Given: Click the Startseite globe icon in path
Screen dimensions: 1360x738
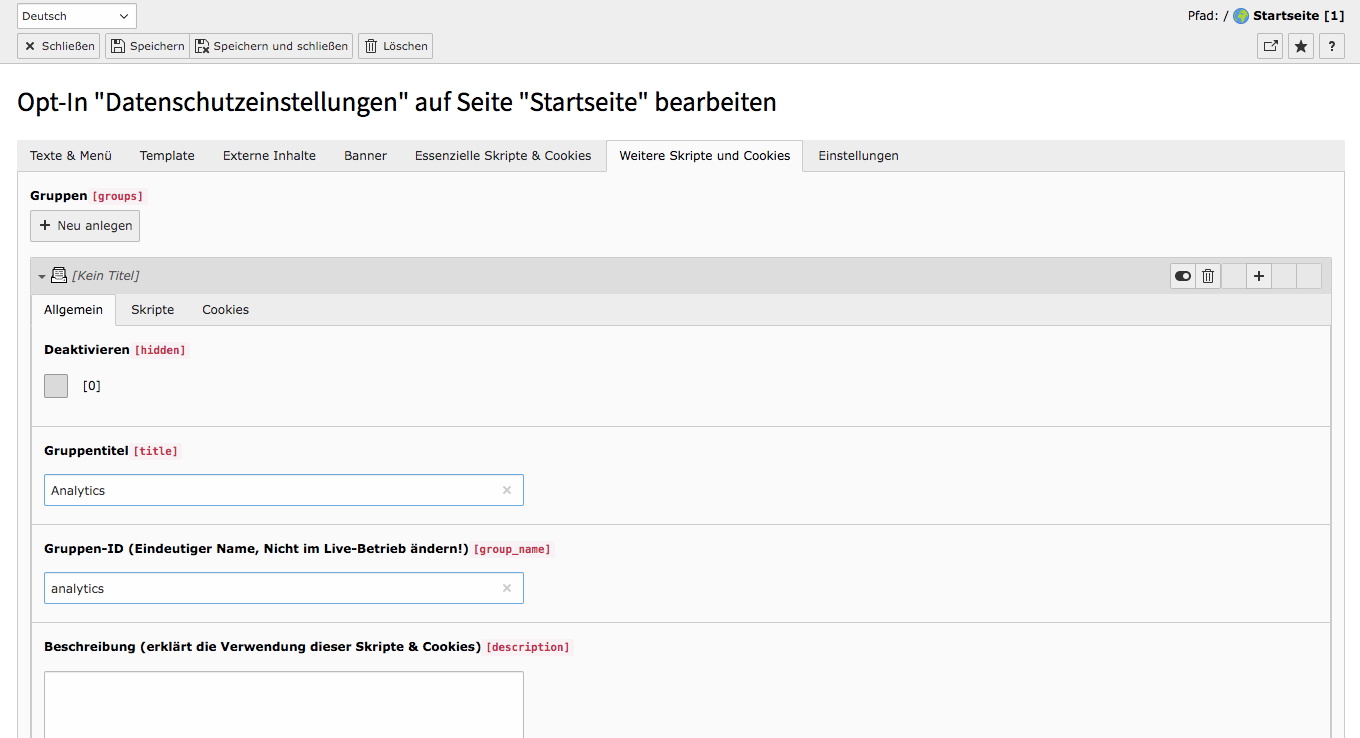Looking at the screenshot, I should click(1241, 16).
